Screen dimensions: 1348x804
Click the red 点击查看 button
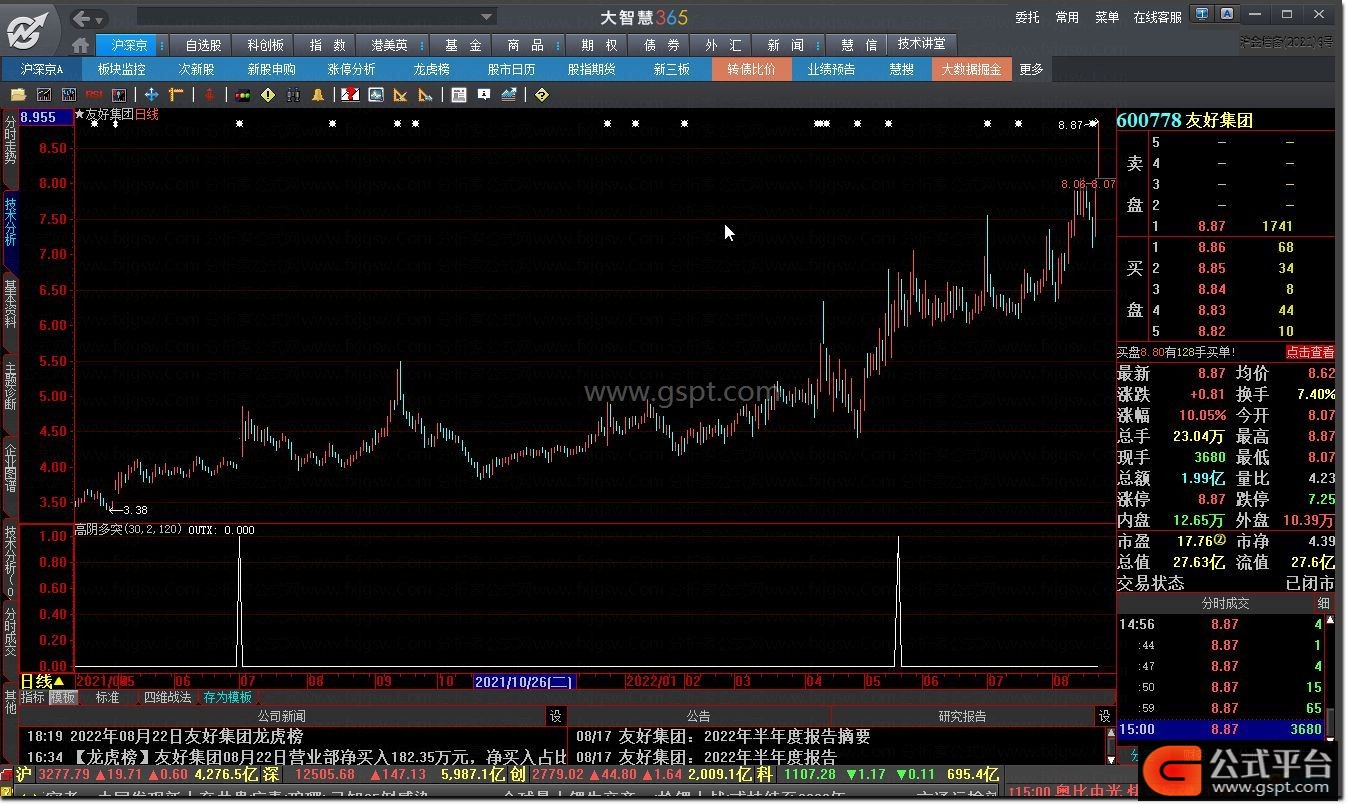coord(1310,352)
